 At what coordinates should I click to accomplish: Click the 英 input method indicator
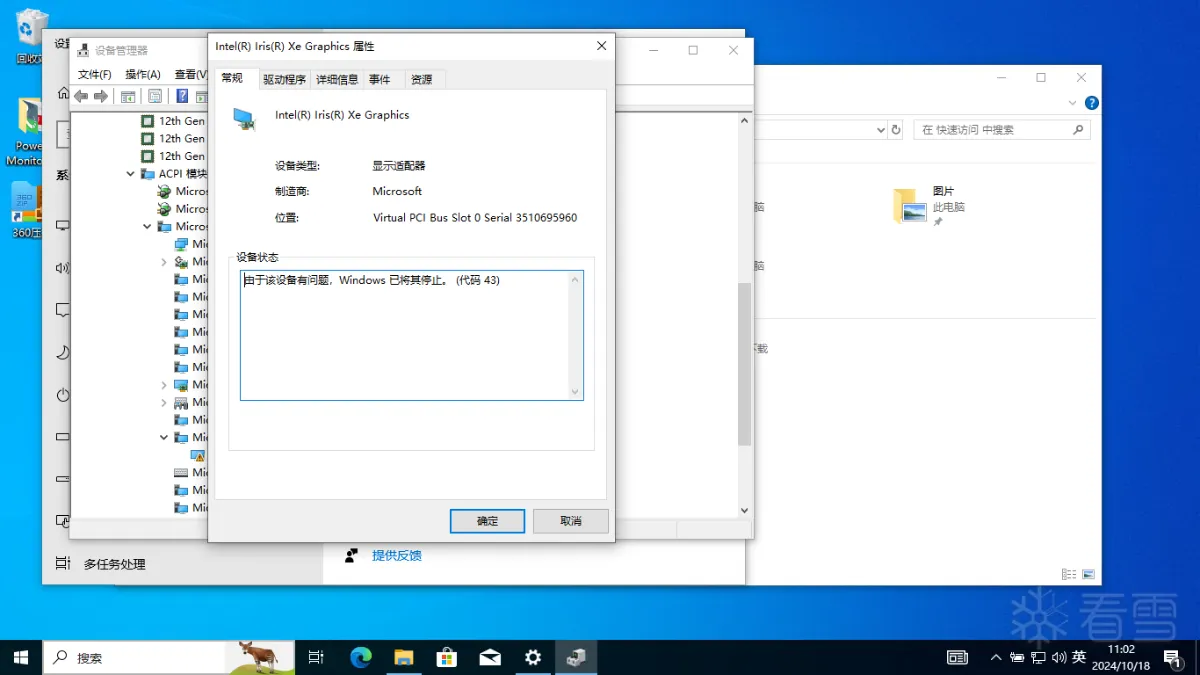click(1079, 657)
